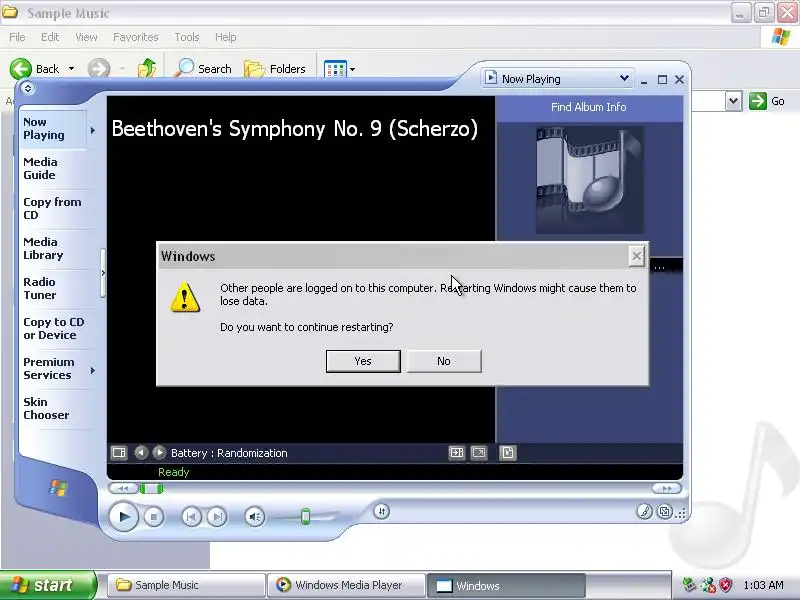Click Find Album Info link

(x=588, y=107)
